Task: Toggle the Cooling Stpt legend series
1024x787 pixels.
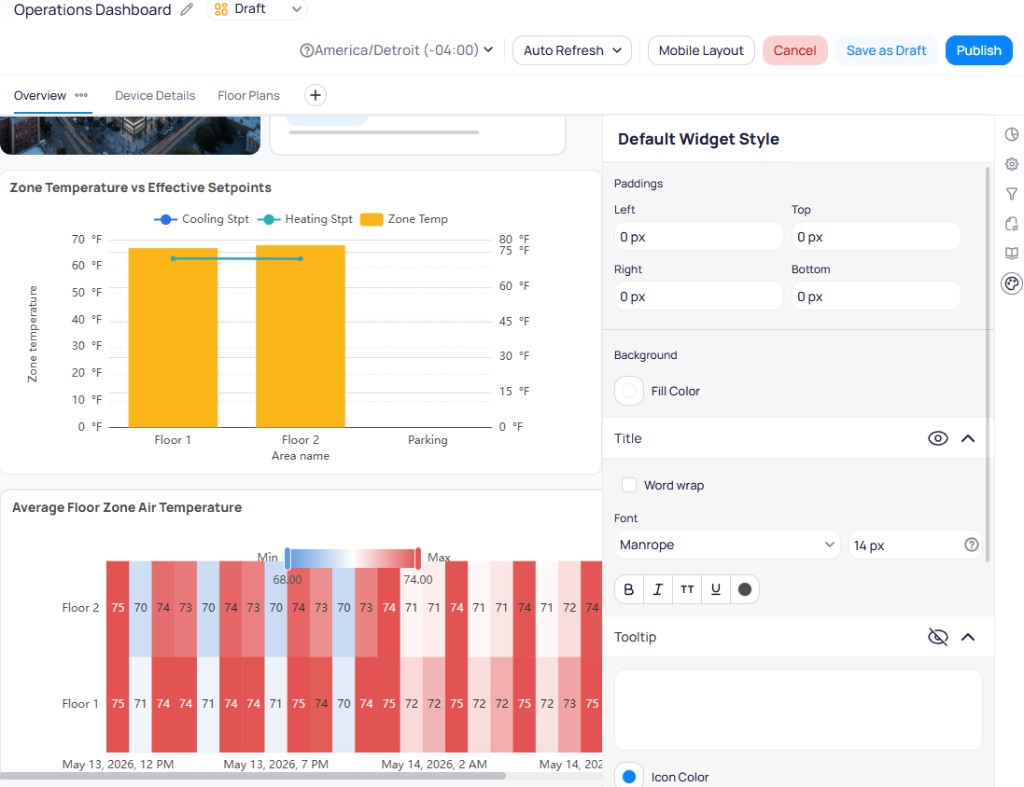Action: [x=201, y=219]
